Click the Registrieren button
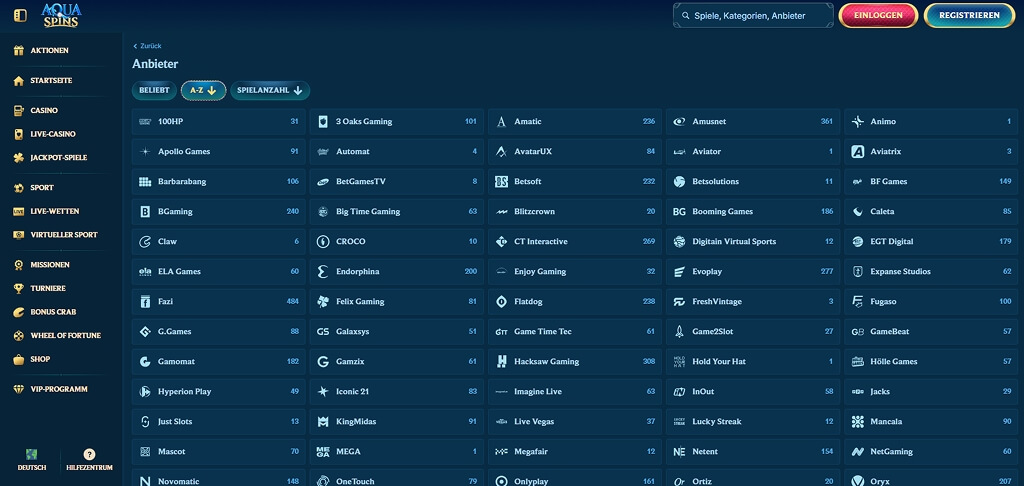Screen dimensions: 1024x486 point(969,15)
